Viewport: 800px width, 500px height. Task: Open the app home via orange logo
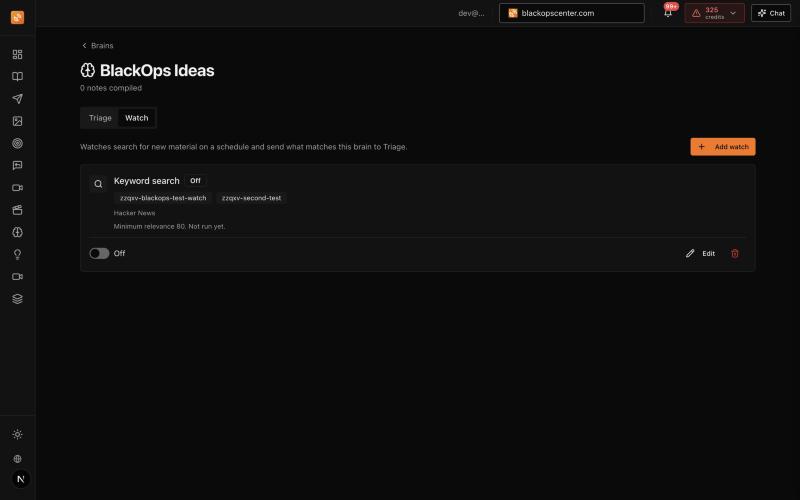17,17
